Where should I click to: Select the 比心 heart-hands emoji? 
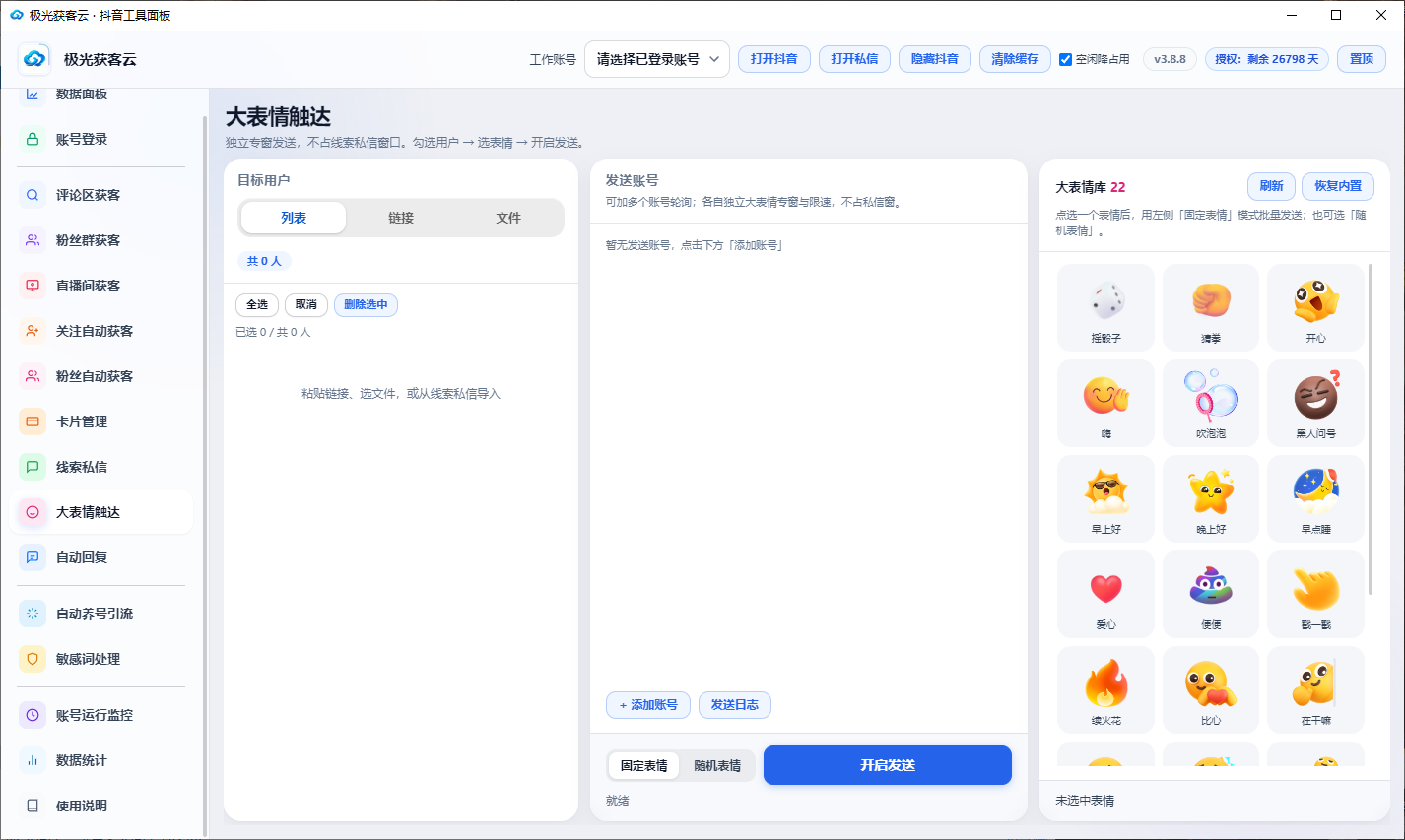click(x=1211, y=689)
